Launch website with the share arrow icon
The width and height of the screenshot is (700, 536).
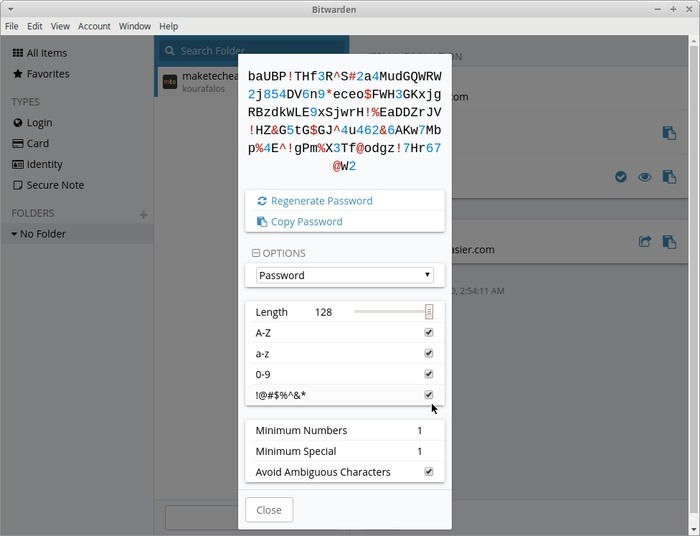pyautogui.click(x=645, y=242)
